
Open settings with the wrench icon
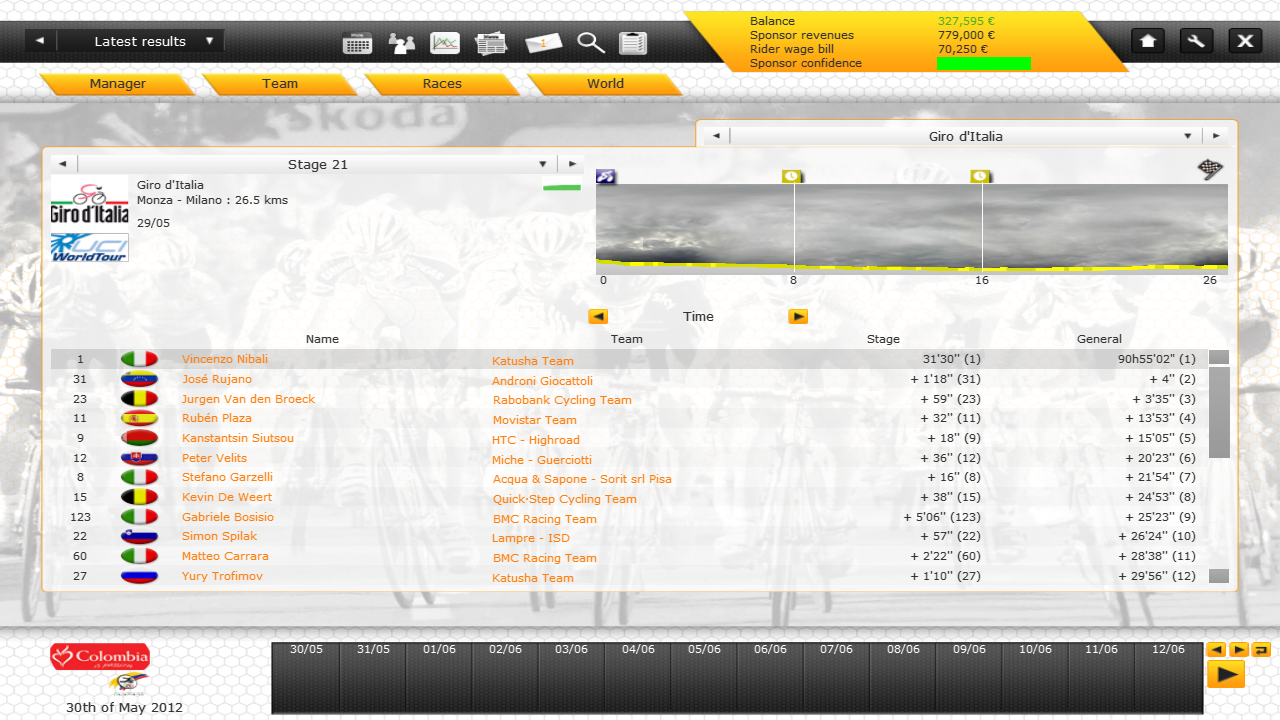click(x=1196, y=41)
